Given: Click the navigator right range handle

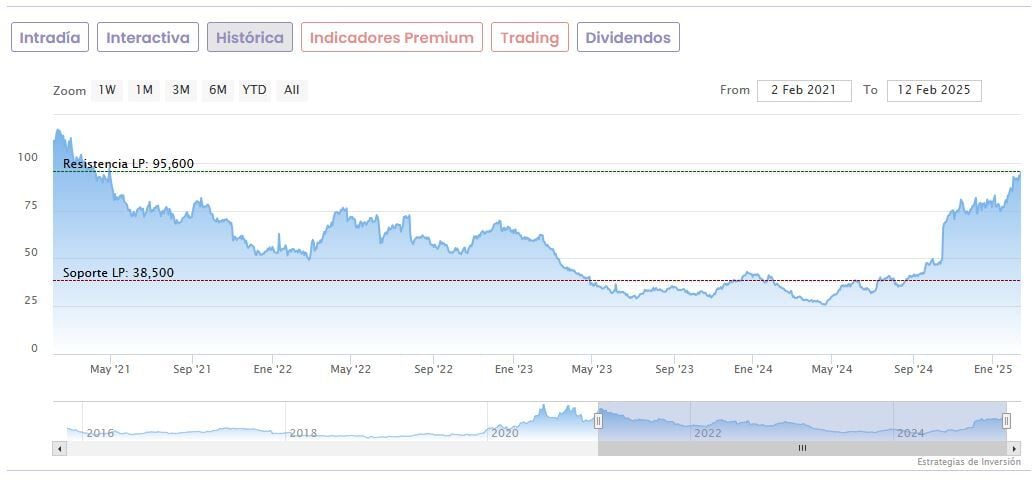Looking at the screenshot, I should point(1006,421).
